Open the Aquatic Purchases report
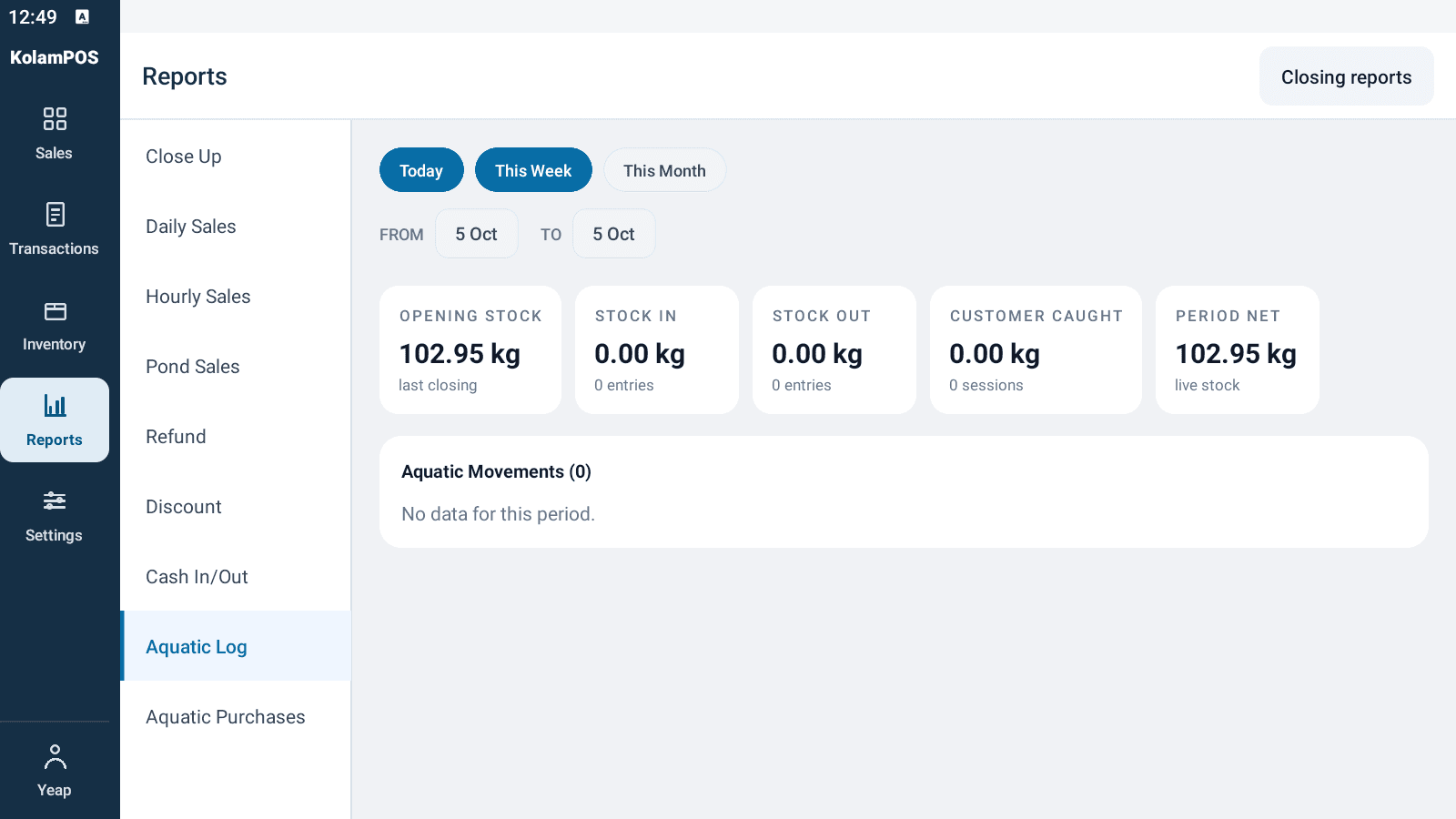 (x=236, y=717)
